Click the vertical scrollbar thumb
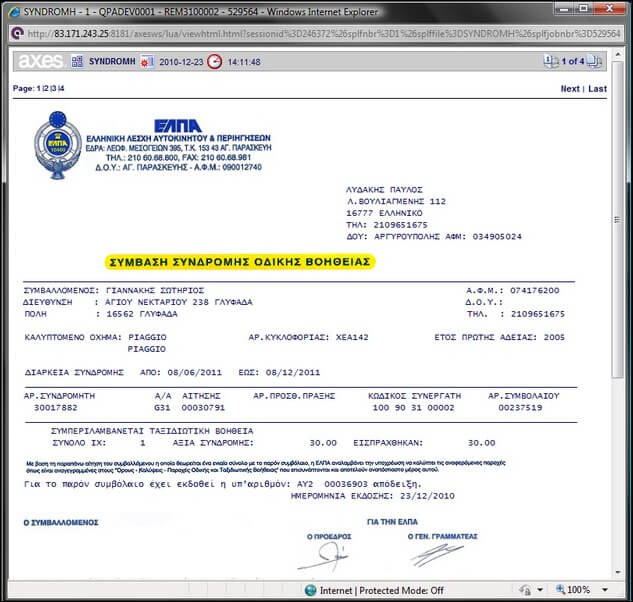633x602 pixels. [x=618, y=220]
